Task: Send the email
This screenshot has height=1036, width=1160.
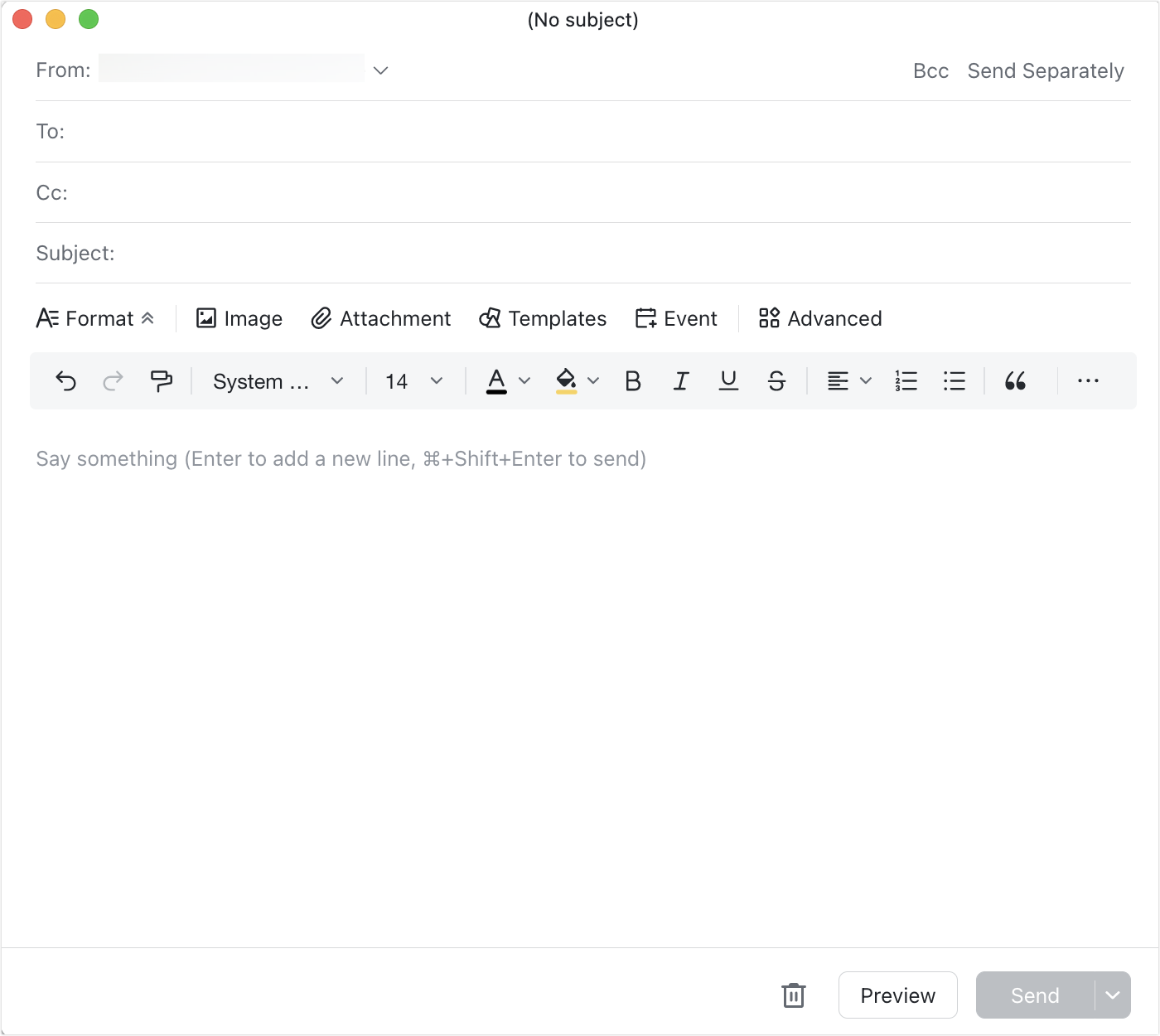Action: (1034, 995)
